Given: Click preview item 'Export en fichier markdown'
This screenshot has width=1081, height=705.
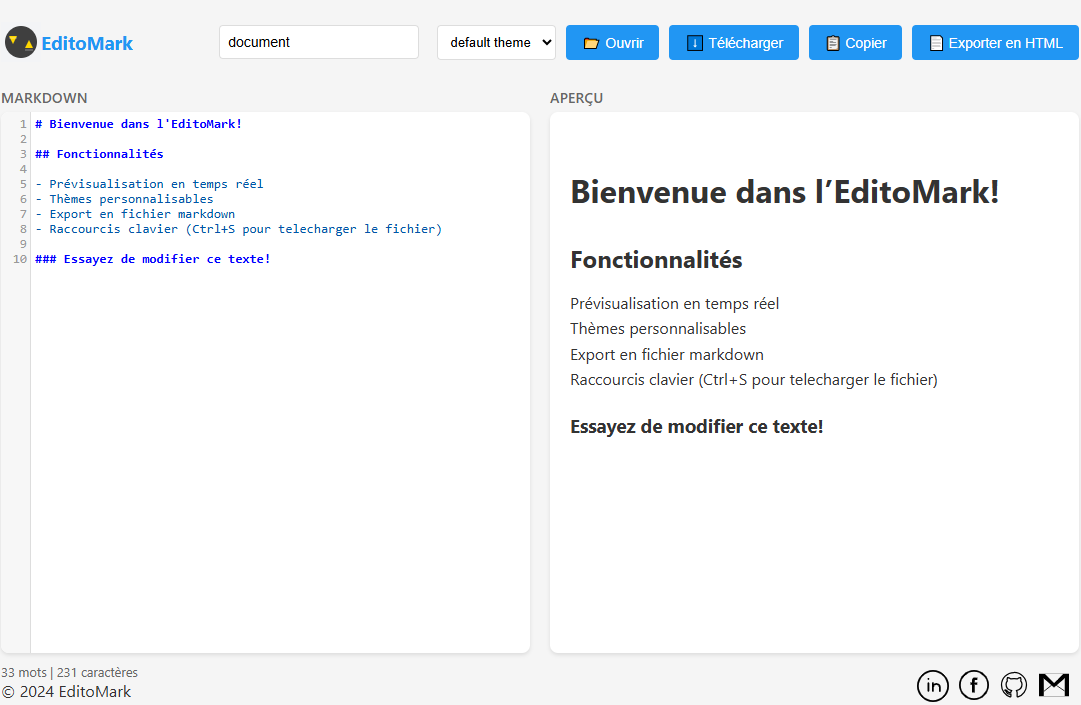Looking at the screenshot, I should tap(667, 354).
